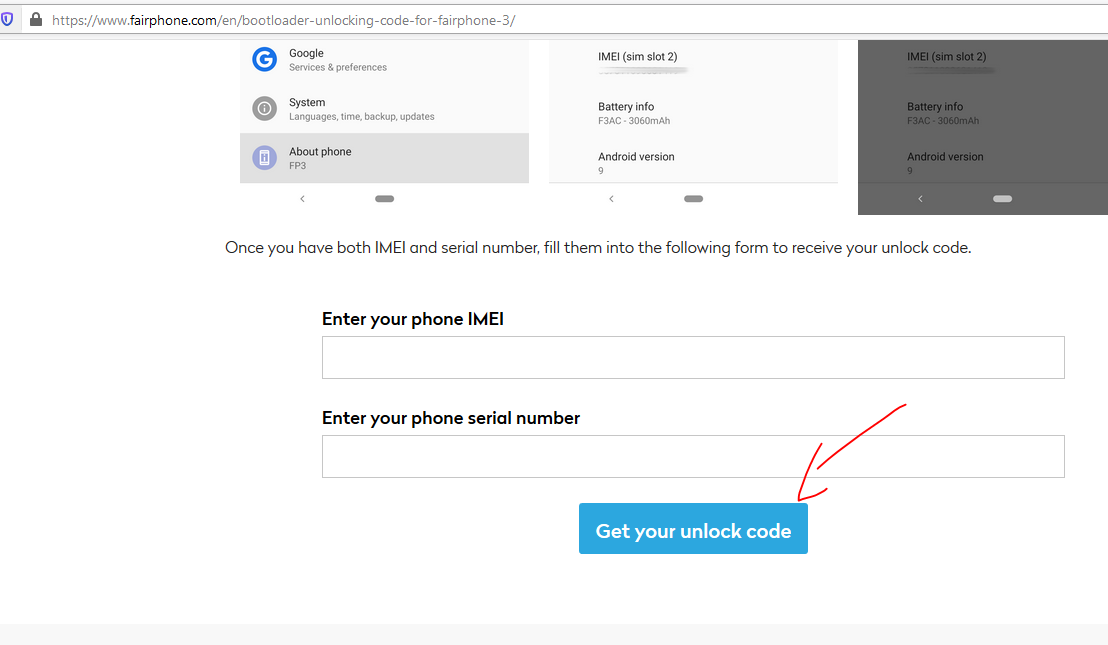Tap home pill under first phone screenshot
This screenshot has height=645, width=1108.
pos(384,199)
